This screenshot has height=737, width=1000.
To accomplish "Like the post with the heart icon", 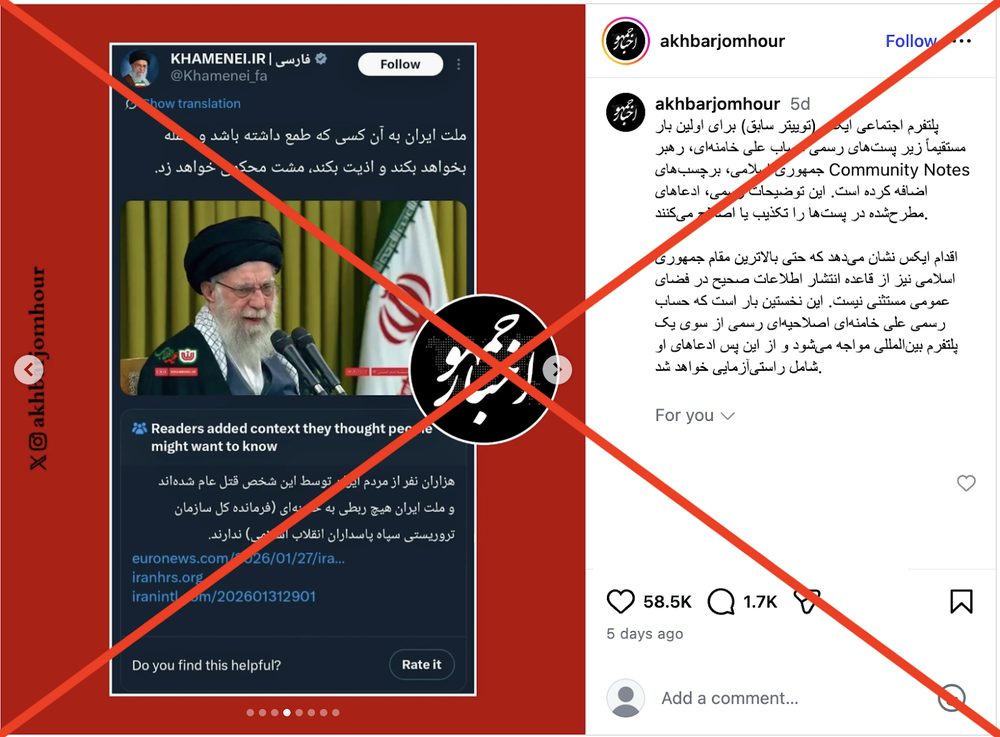I will (620, 601).
